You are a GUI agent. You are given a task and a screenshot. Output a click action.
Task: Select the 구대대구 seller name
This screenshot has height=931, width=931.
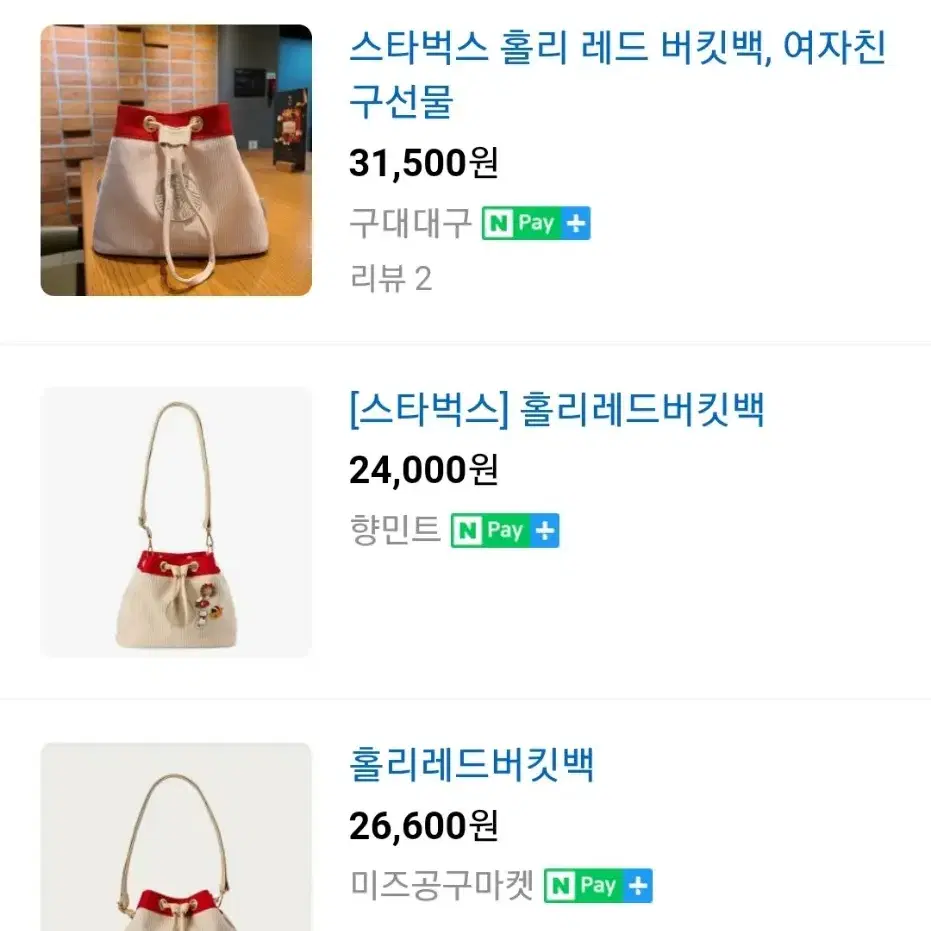click(410, 224)
